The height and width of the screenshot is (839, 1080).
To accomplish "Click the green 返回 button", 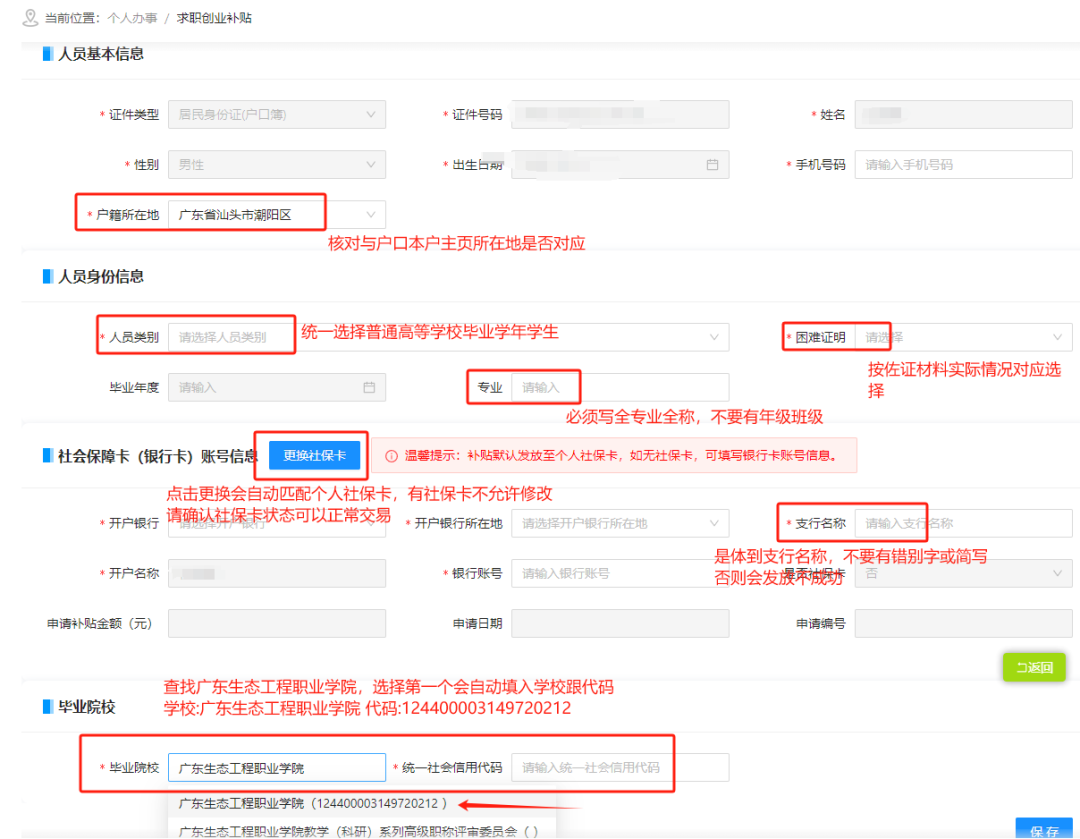I will point(1034,667).
